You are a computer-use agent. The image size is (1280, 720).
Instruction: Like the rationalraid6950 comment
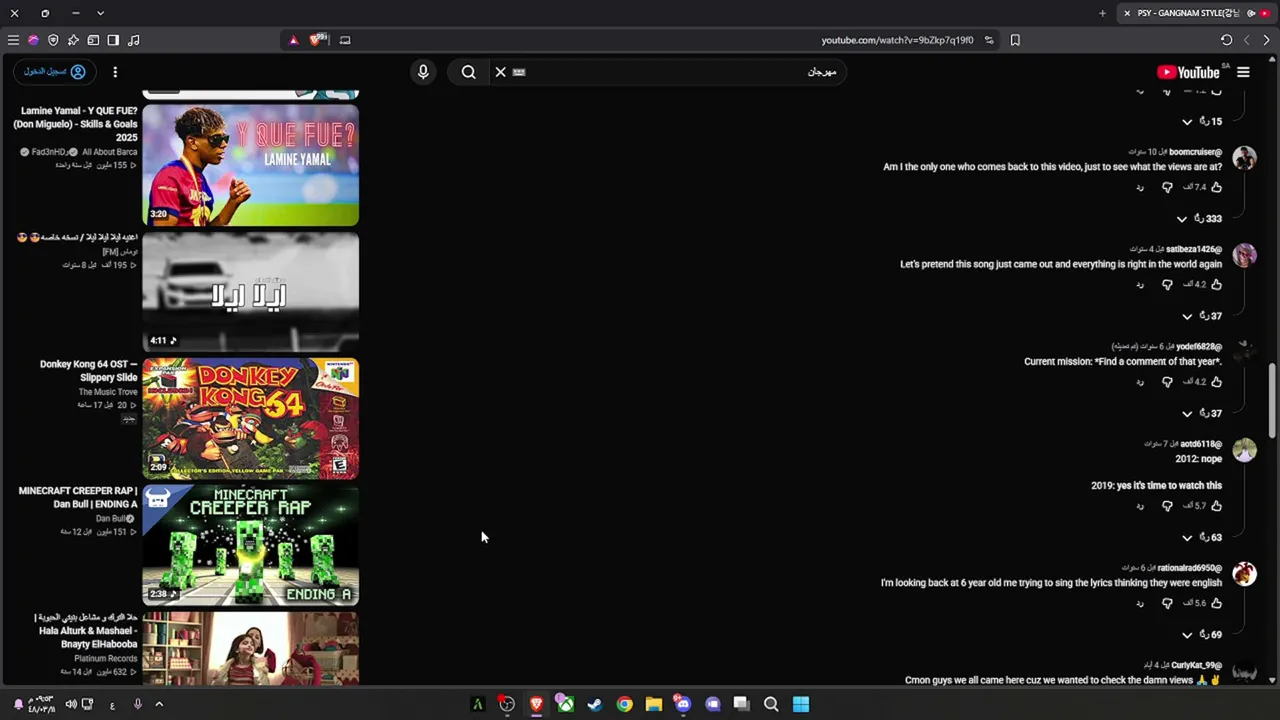[1216, 603]
